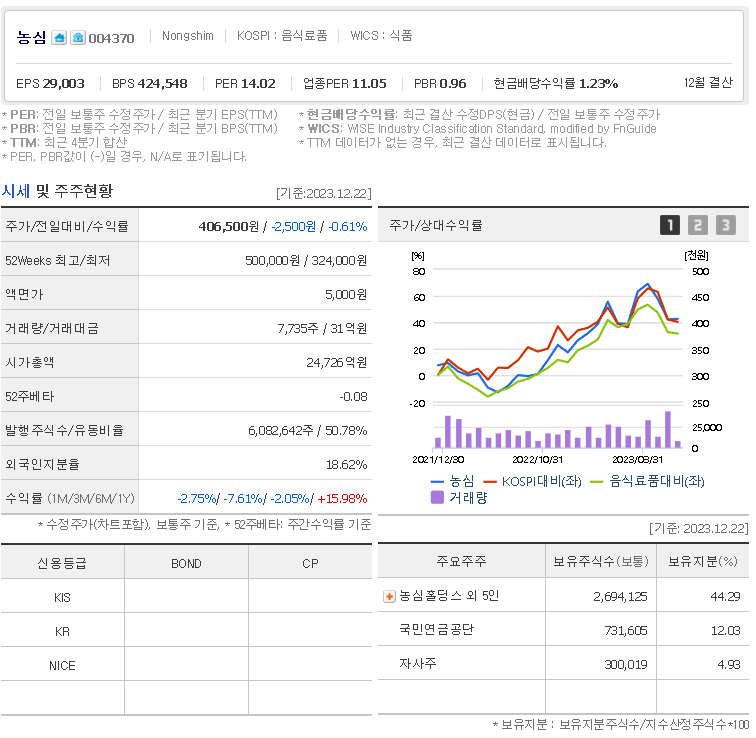Click the 수익률 (1M/3M/6M/1Y) row label
Viewport: 756px width, 738px height.
[x=70, y=498]
